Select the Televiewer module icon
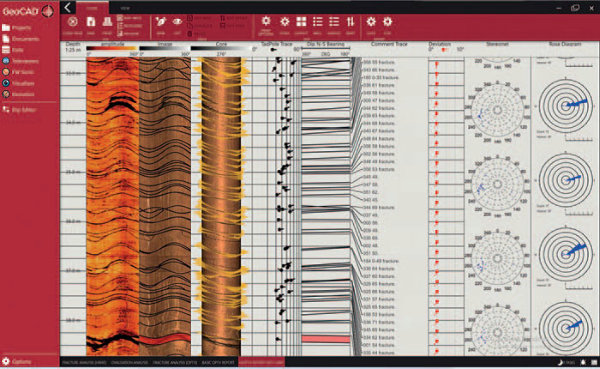Viewport: 600px width, 369px height. point(6,61)
